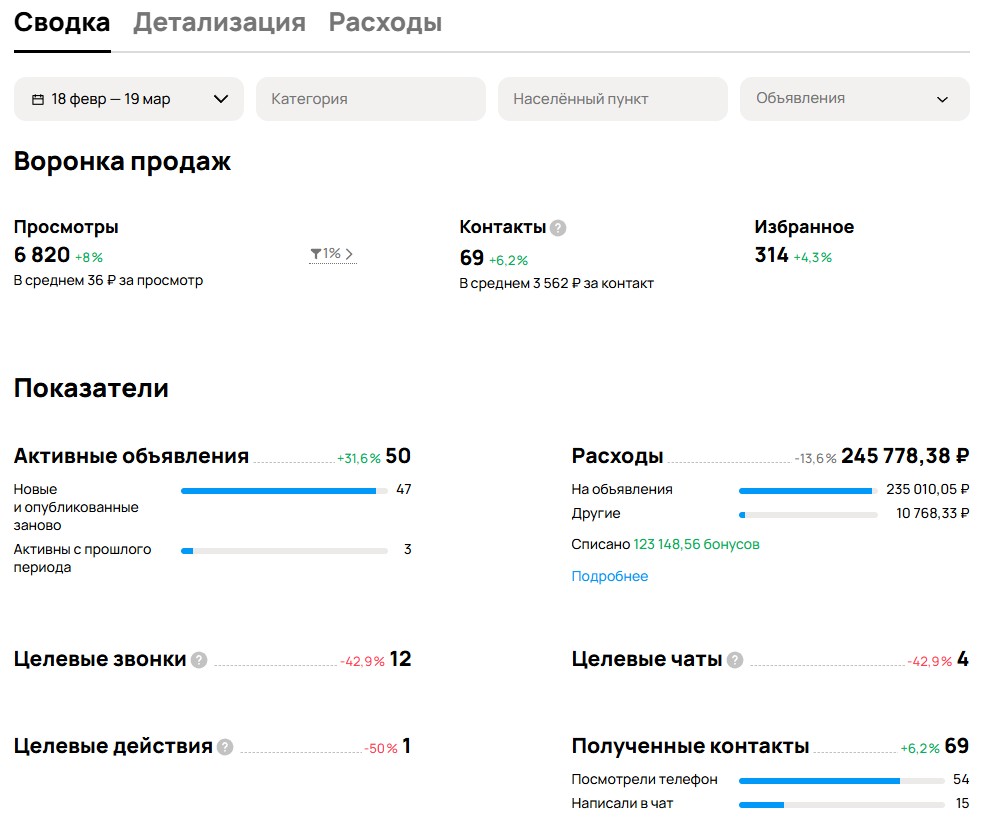
Task: Click the Другие expense bar
Action: 808,515
